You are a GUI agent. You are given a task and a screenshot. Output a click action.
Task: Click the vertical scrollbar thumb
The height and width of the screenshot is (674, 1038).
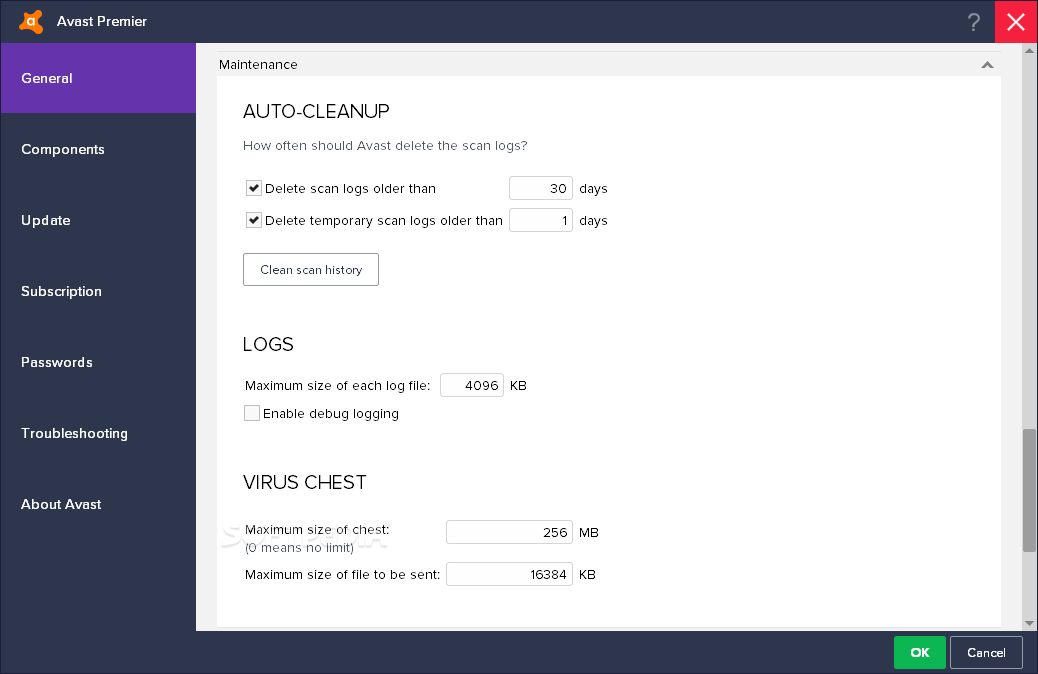pyautogui.click(x=1029, y=491)
